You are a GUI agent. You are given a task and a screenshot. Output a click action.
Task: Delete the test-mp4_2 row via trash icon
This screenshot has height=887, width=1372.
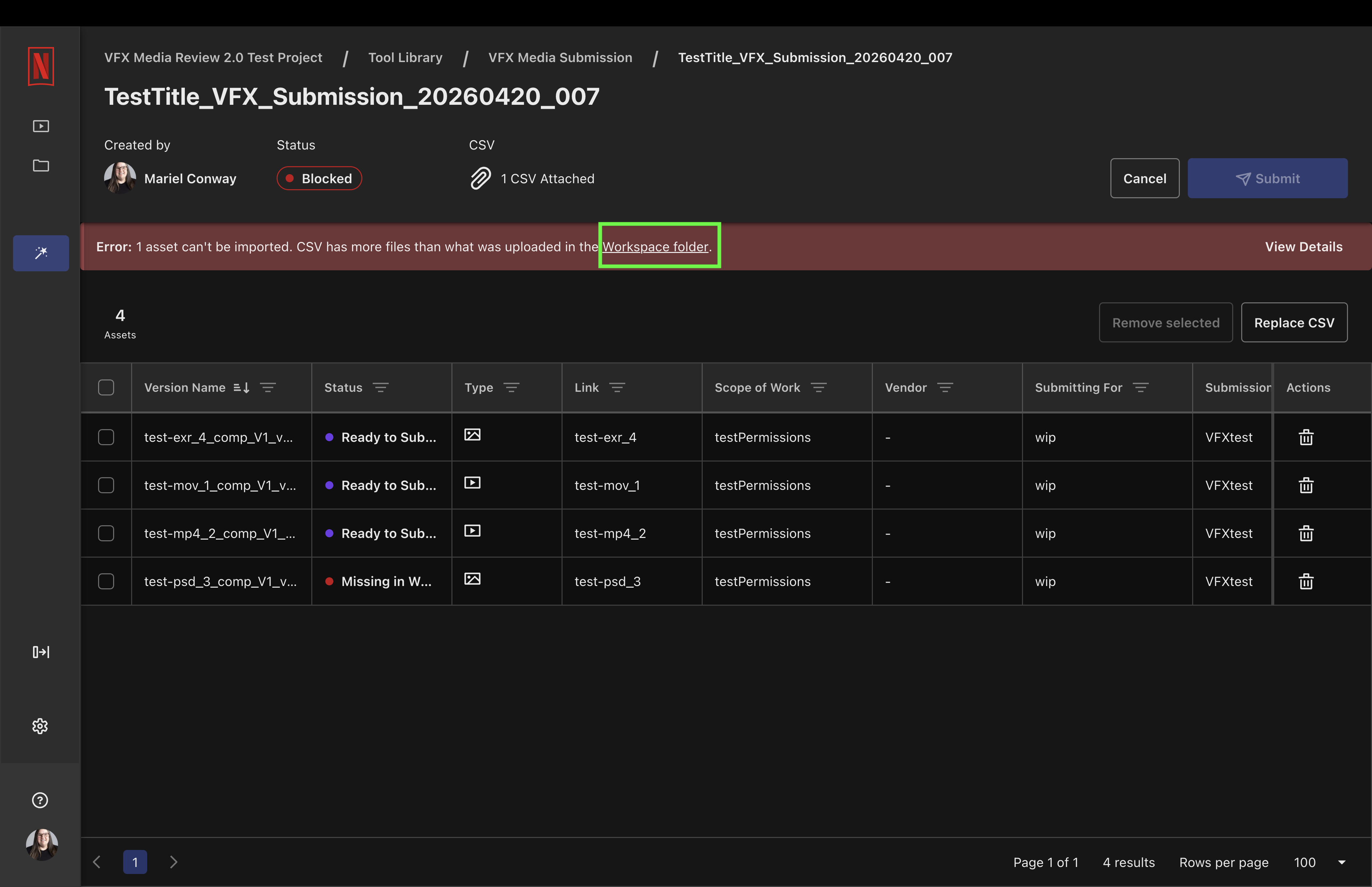1306,533
